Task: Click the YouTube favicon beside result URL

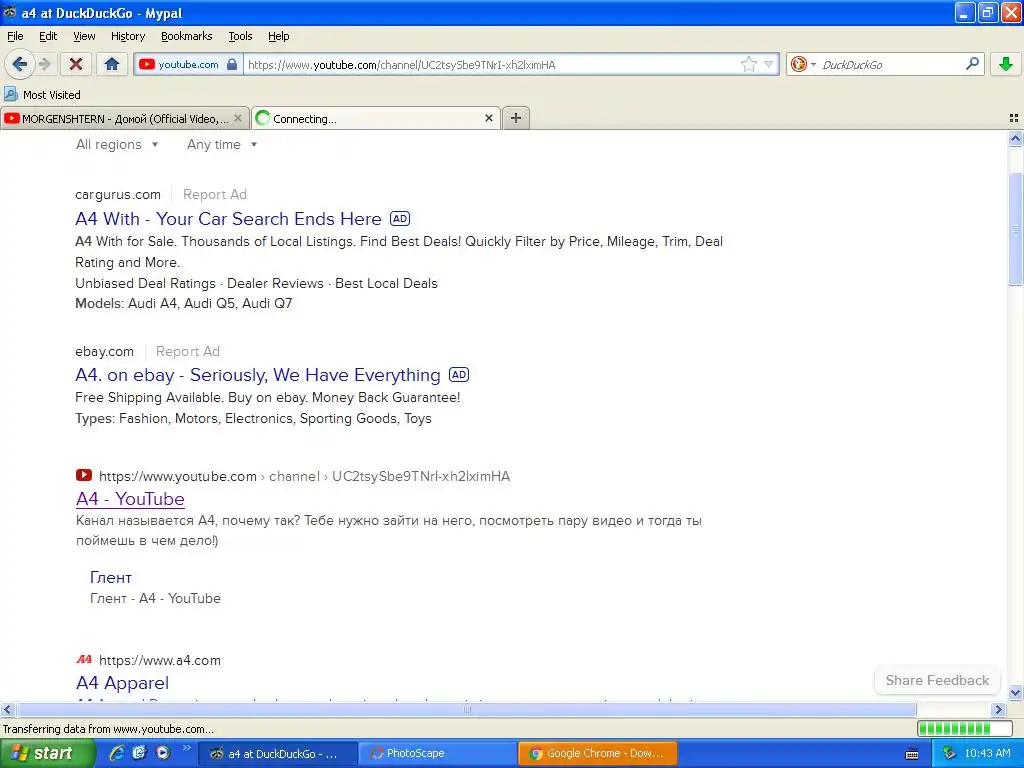Action: point(84,475)
